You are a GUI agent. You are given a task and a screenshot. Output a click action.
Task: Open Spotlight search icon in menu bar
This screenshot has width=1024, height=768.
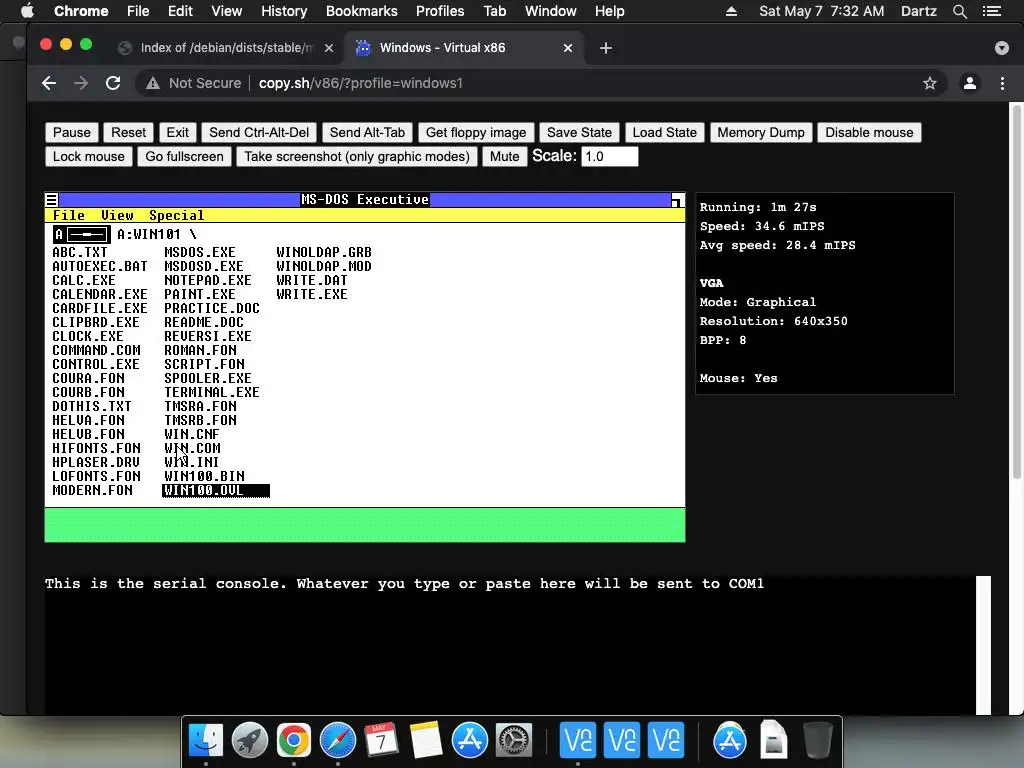959,11
